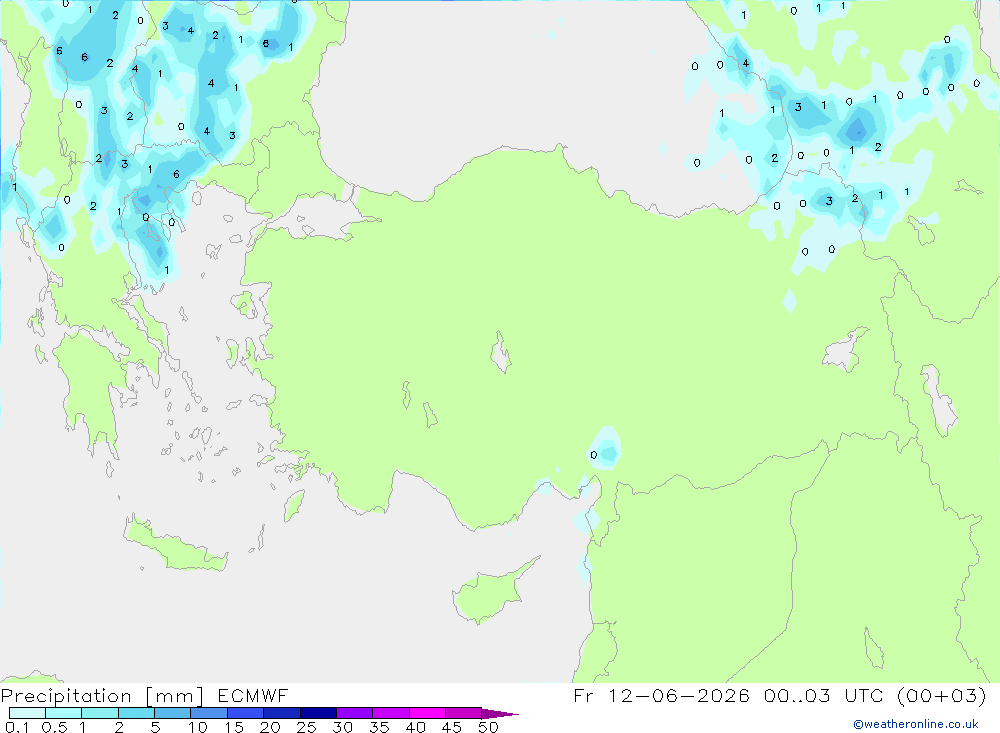Screen dimensions: 1000x733
Task: Click the above-50 mm legend arrow tip
Action: 500,714
